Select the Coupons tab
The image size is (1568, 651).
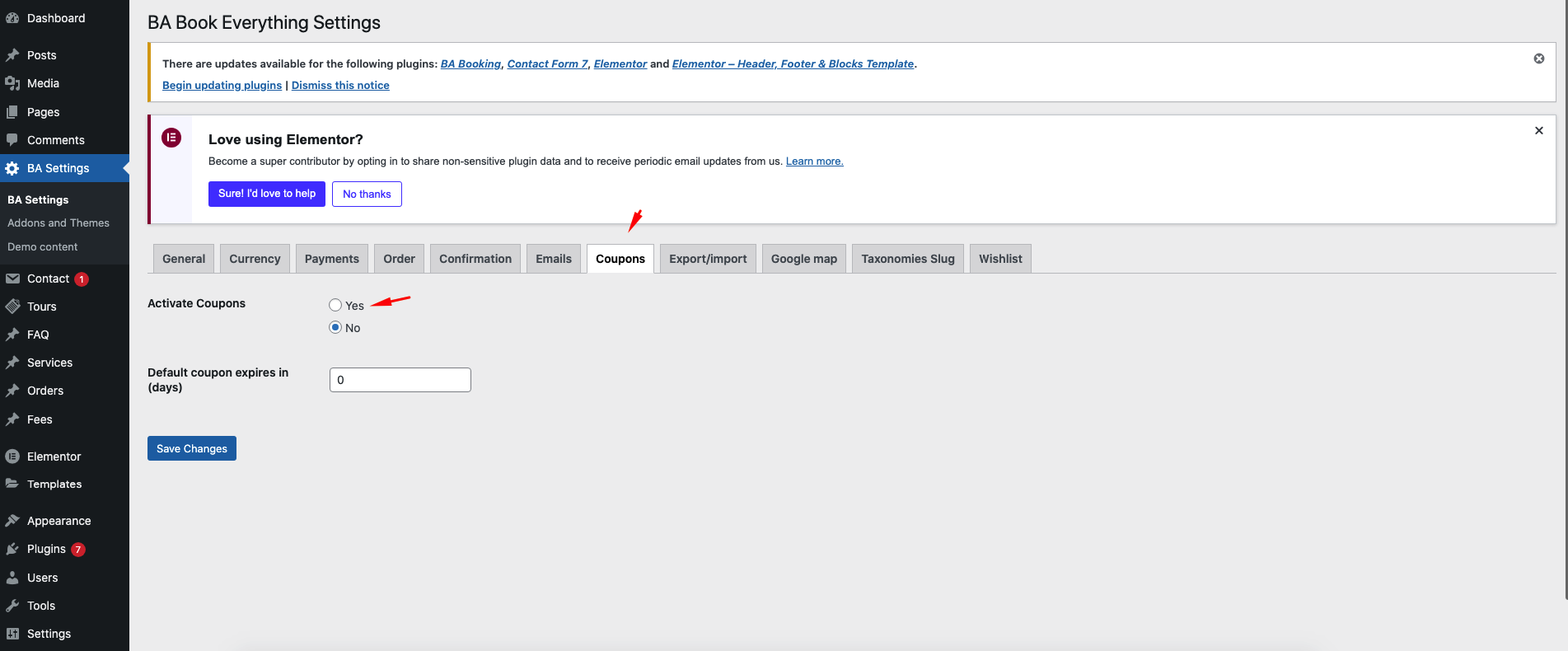(620, 259)
